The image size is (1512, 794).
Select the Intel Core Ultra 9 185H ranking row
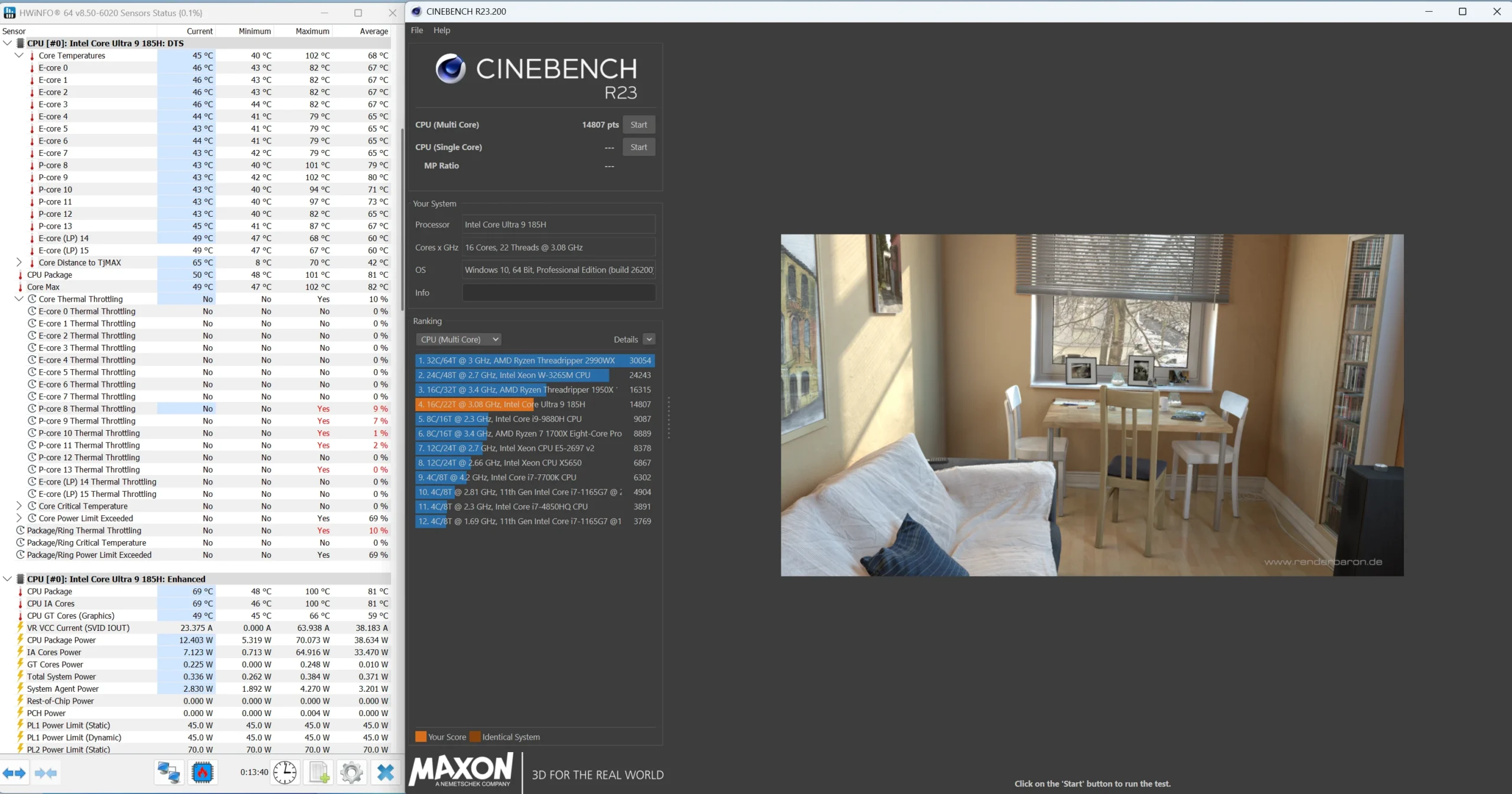[535, 404]
